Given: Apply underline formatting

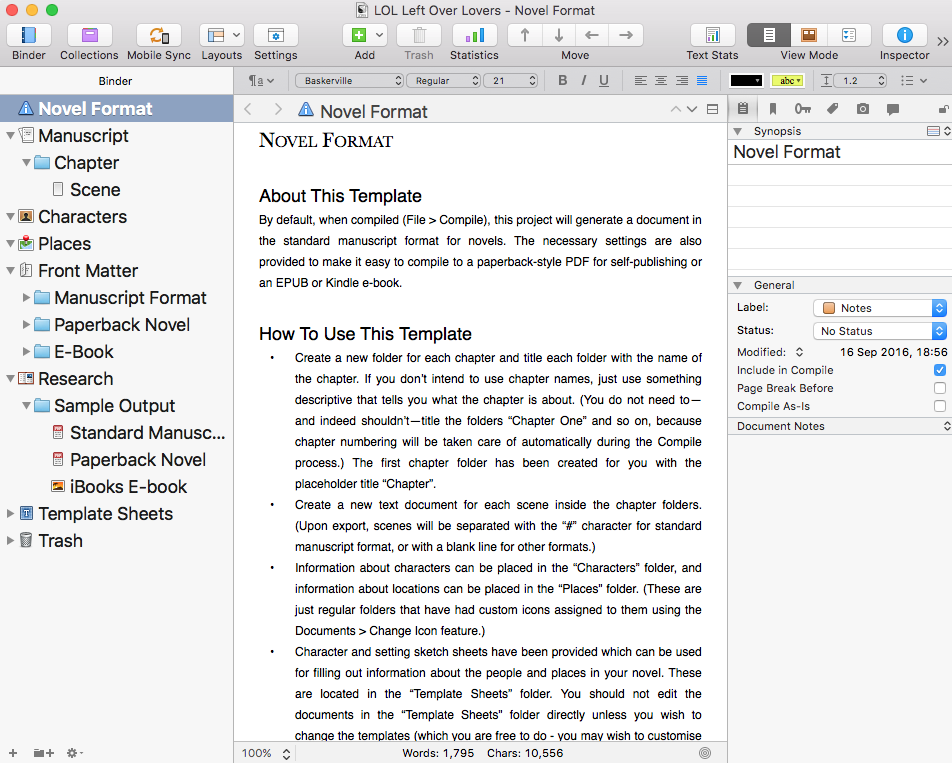Looking at the screenshot, I should 604,81.
